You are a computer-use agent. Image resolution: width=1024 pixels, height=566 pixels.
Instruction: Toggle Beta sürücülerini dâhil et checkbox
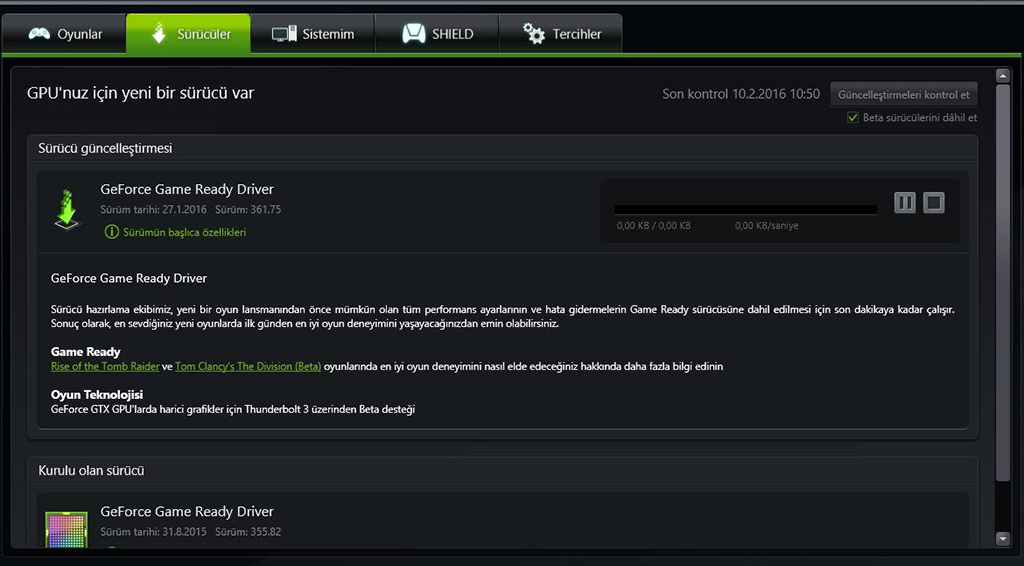(x=852, y=118)
